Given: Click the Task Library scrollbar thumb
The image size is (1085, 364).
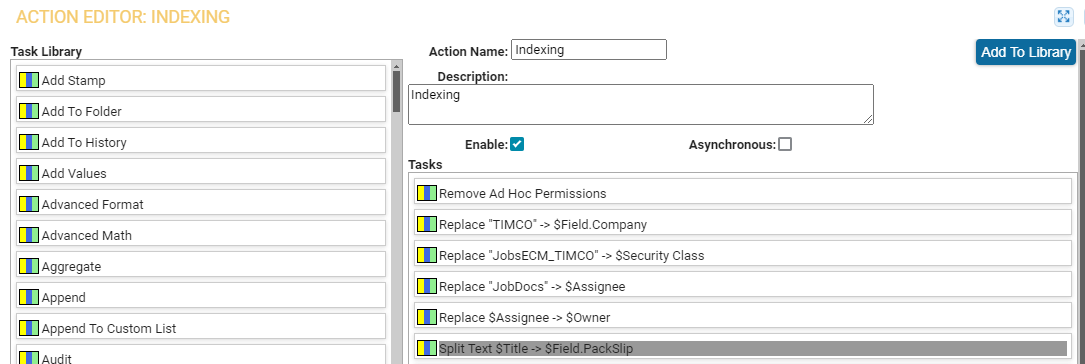Looking at the screenshot, I should pyautogui.click(x=396, y=91).
